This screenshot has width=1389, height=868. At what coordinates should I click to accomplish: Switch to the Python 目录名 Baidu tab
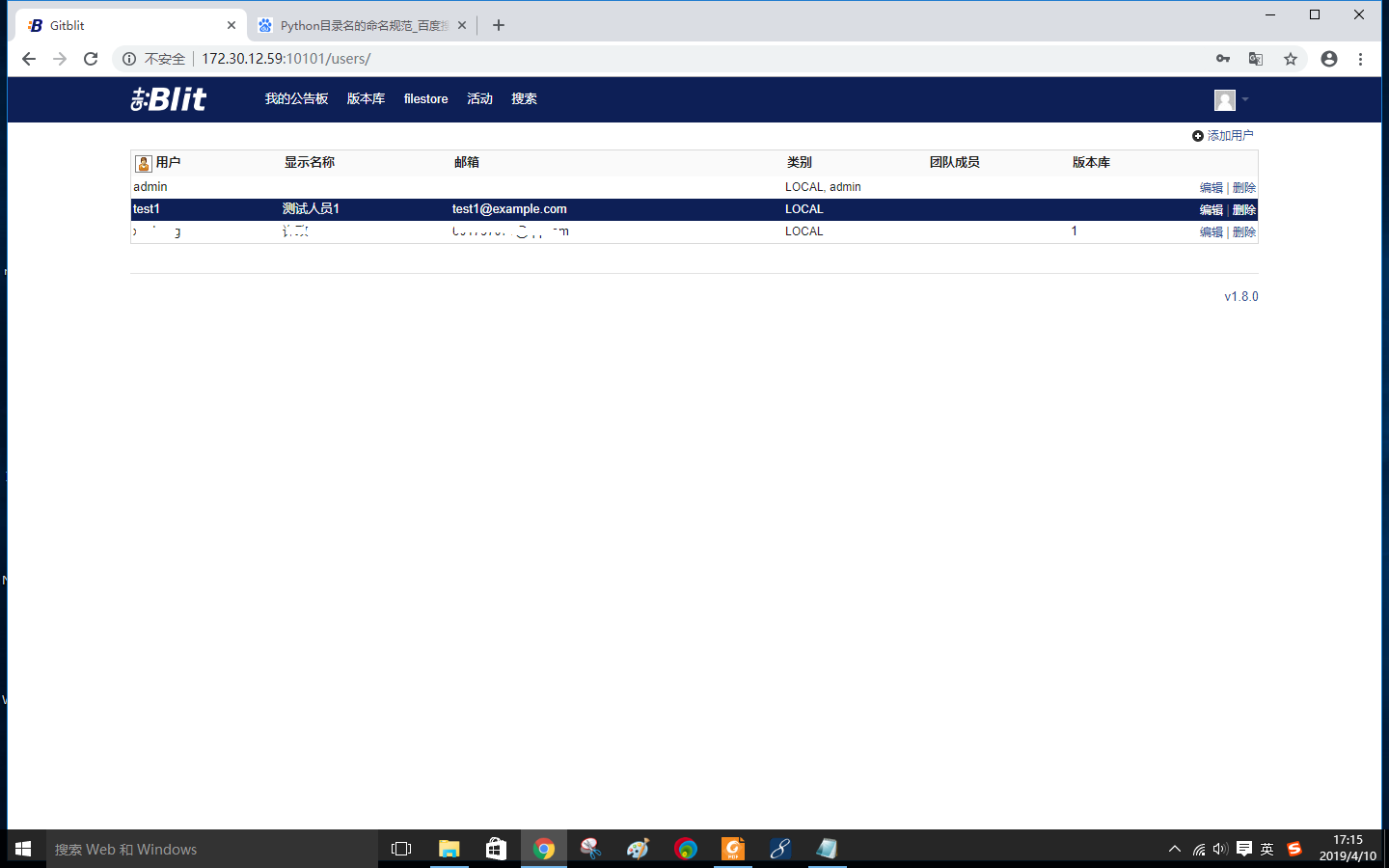click(362, 24)
